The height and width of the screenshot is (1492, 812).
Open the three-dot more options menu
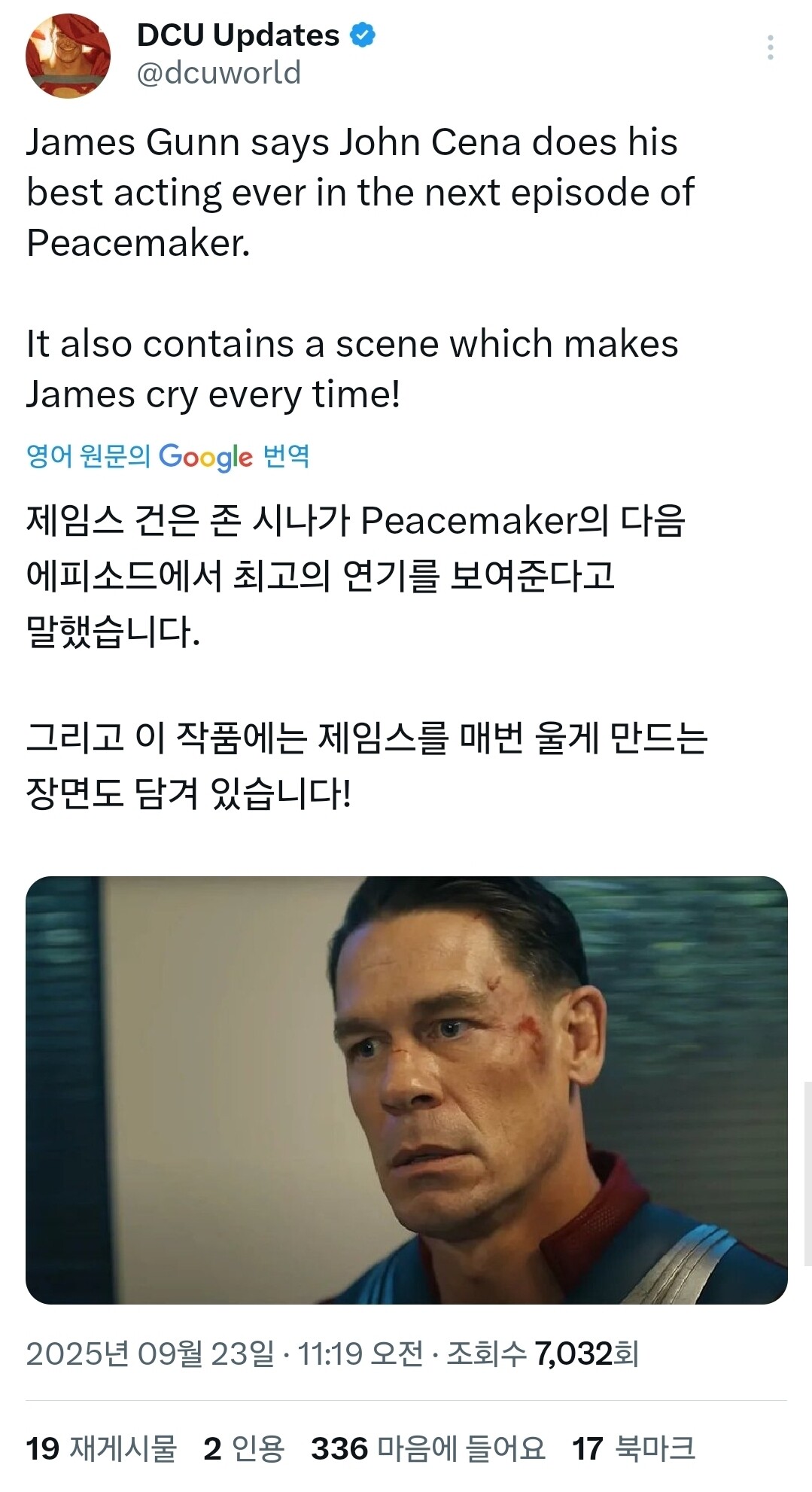tap(770, 47)
